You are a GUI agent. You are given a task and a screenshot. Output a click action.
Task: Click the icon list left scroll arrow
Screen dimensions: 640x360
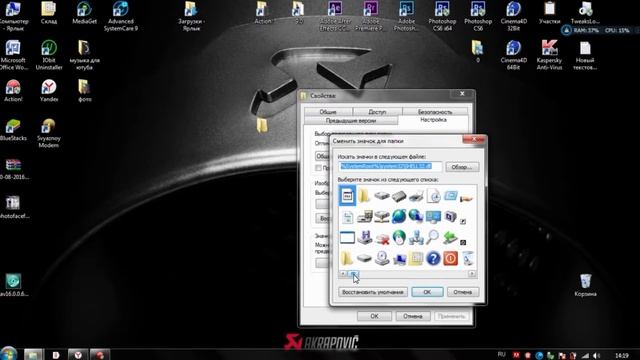tap(343, 274)
